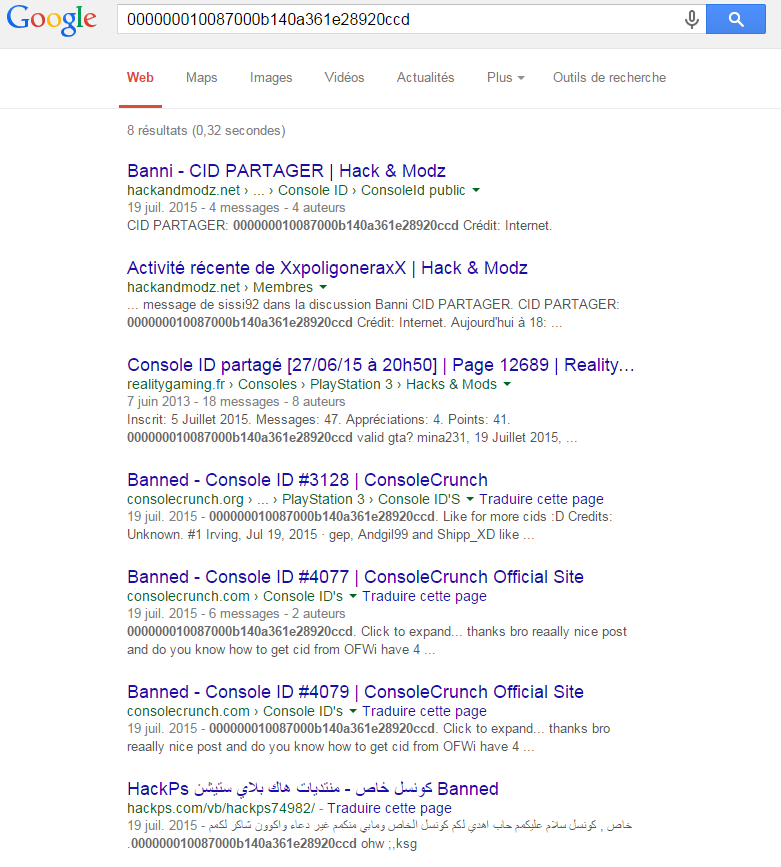Open the Actualités tab
781x867 pixels.
(x=425, y=77)
